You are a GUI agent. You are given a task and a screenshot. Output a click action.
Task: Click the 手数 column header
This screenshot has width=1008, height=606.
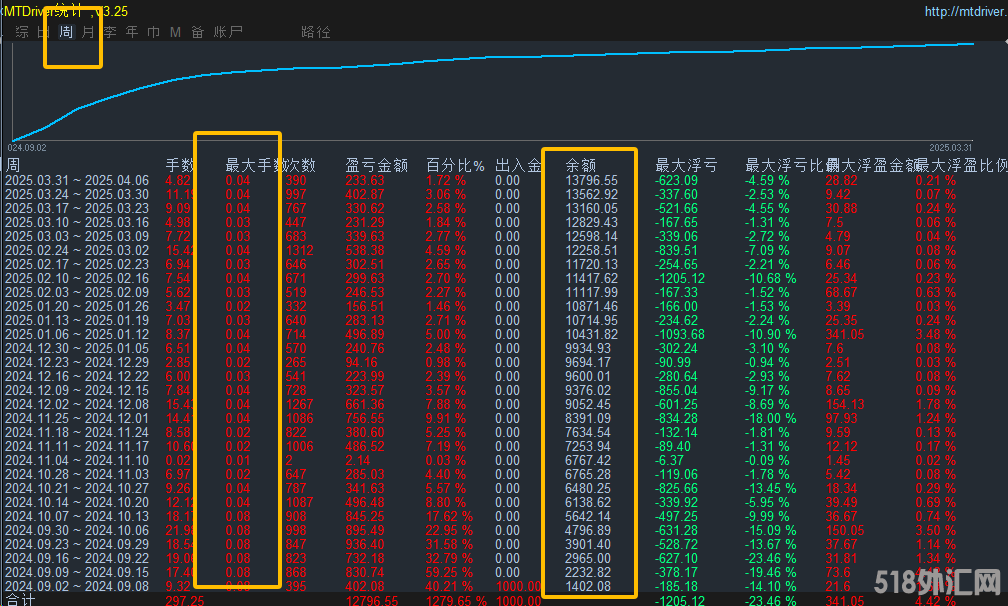(179, 165)
